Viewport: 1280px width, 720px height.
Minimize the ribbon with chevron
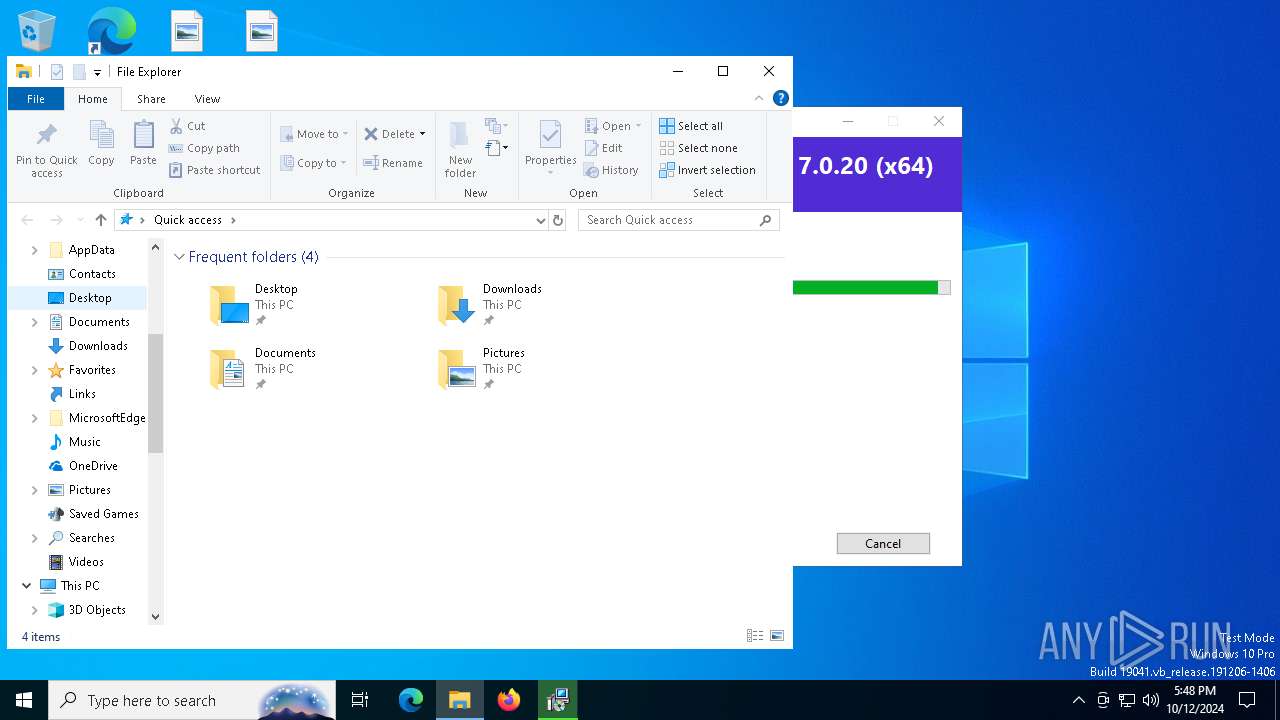[x=759, y=98]
